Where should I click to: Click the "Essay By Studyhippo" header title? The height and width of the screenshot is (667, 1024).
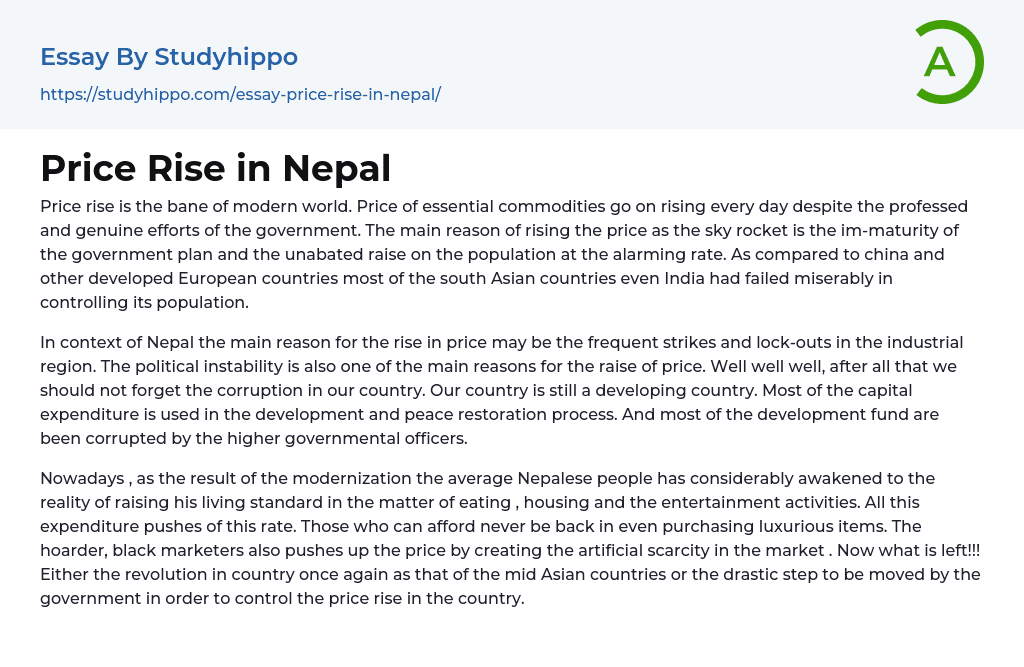pyautogui.click(x=169, y=57)
